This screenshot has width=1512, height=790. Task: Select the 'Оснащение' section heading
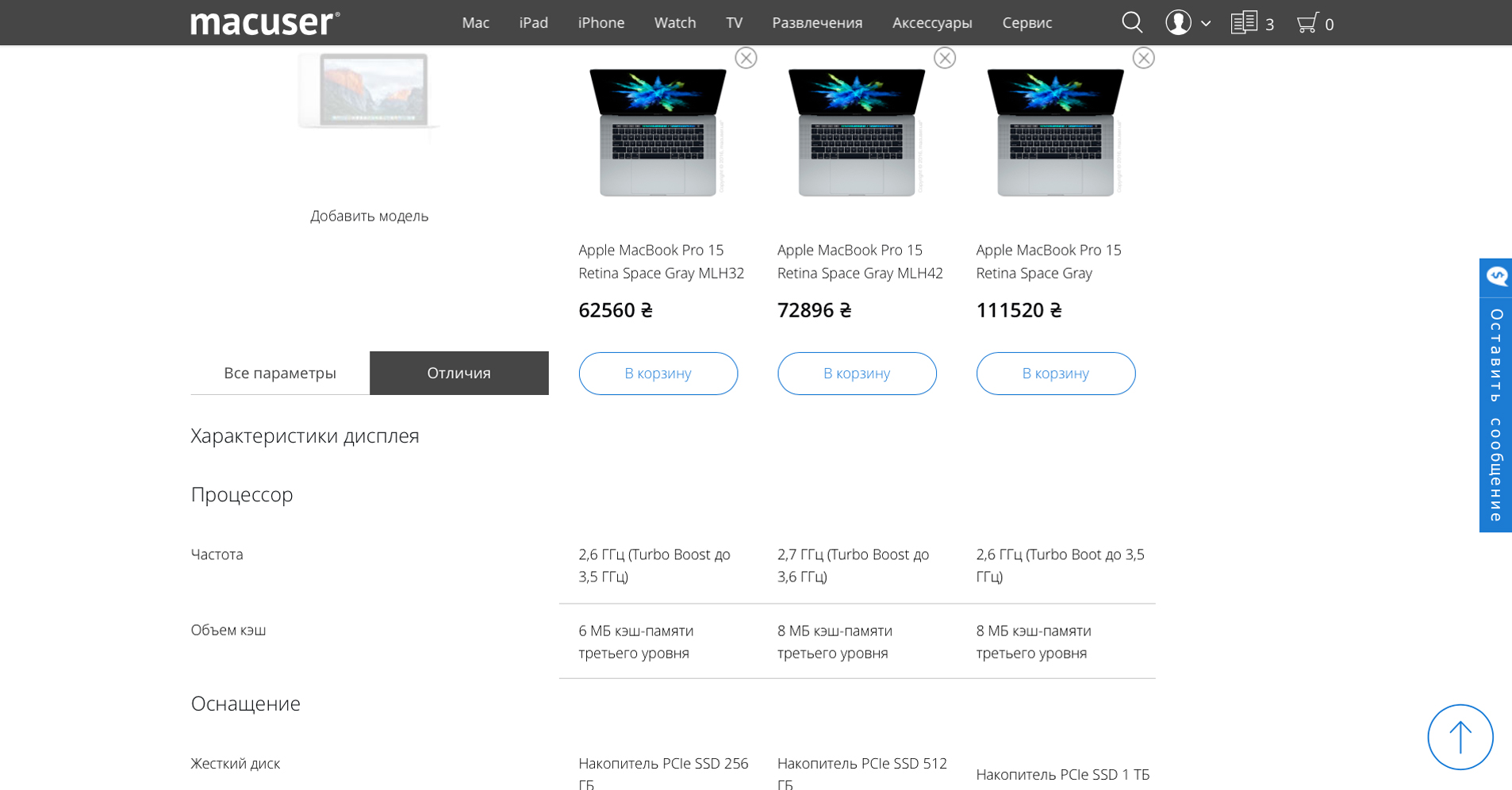click(x=245, y=704)
